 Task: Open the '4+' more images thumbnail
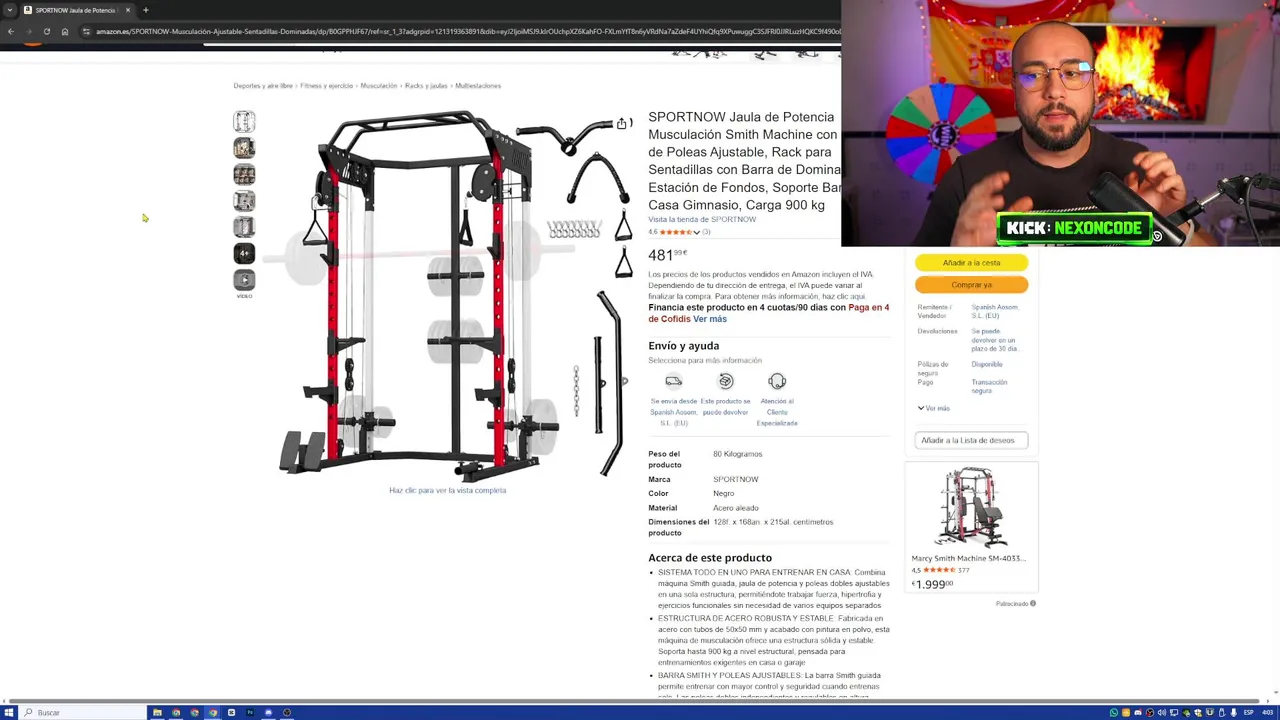click(244, 253)
